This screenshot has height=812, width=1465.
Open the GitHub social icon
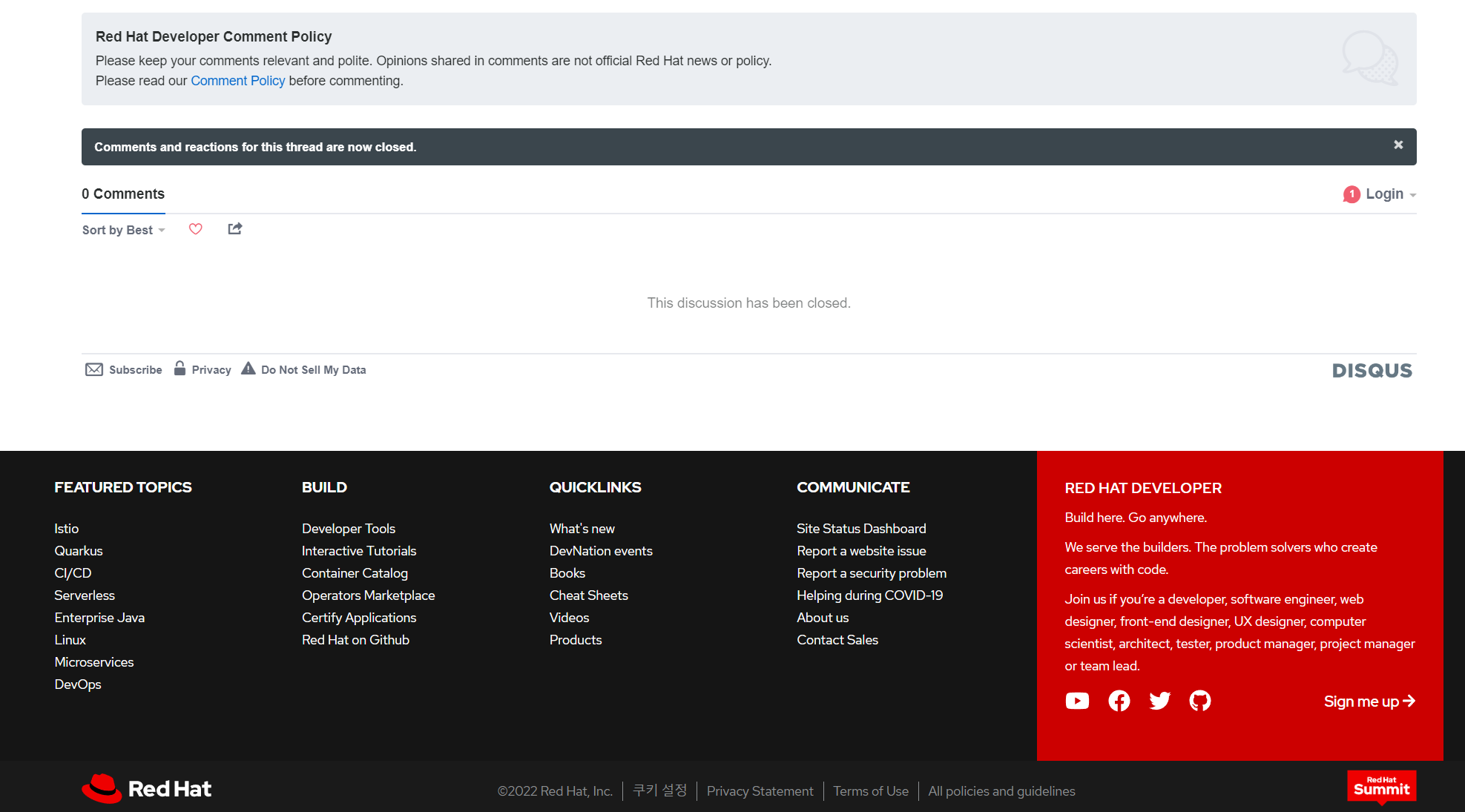click(x=1199, y=701)
